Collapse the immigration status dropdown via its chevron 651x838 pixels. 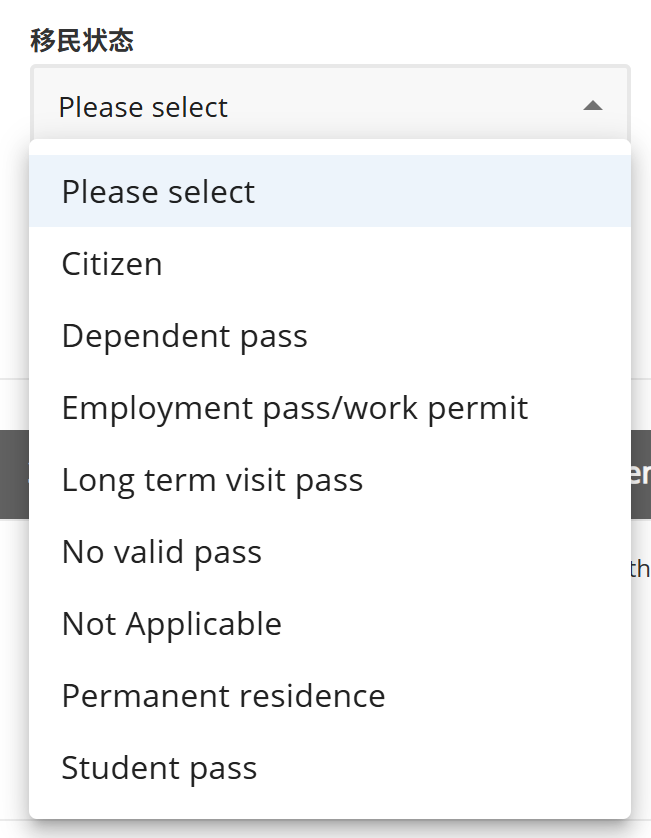coord(593,103)
